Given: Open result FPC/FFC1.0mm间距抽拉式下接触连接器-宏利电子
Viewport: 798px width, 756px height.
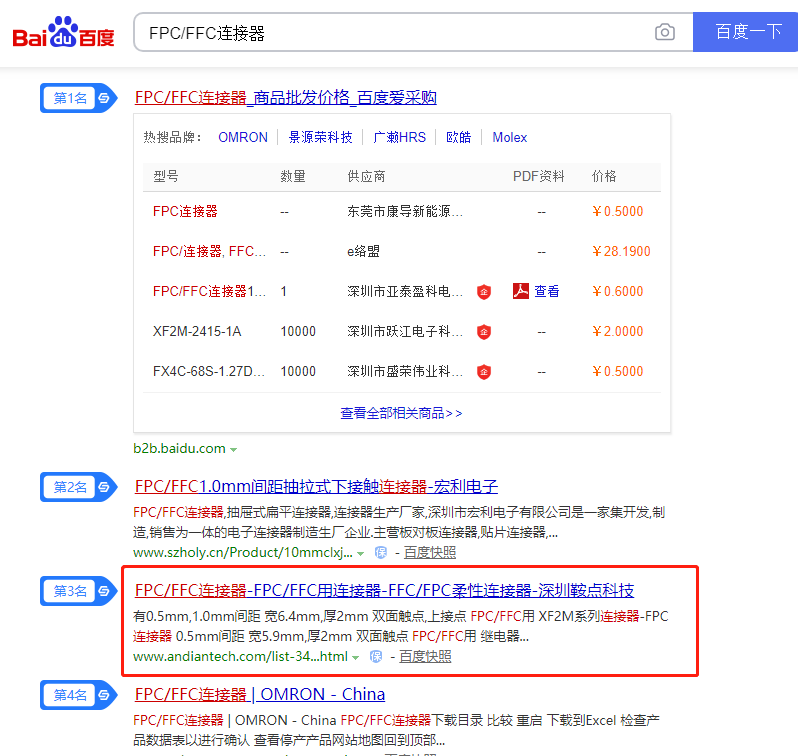Looking at the screenshot, I should coord(316,486).
